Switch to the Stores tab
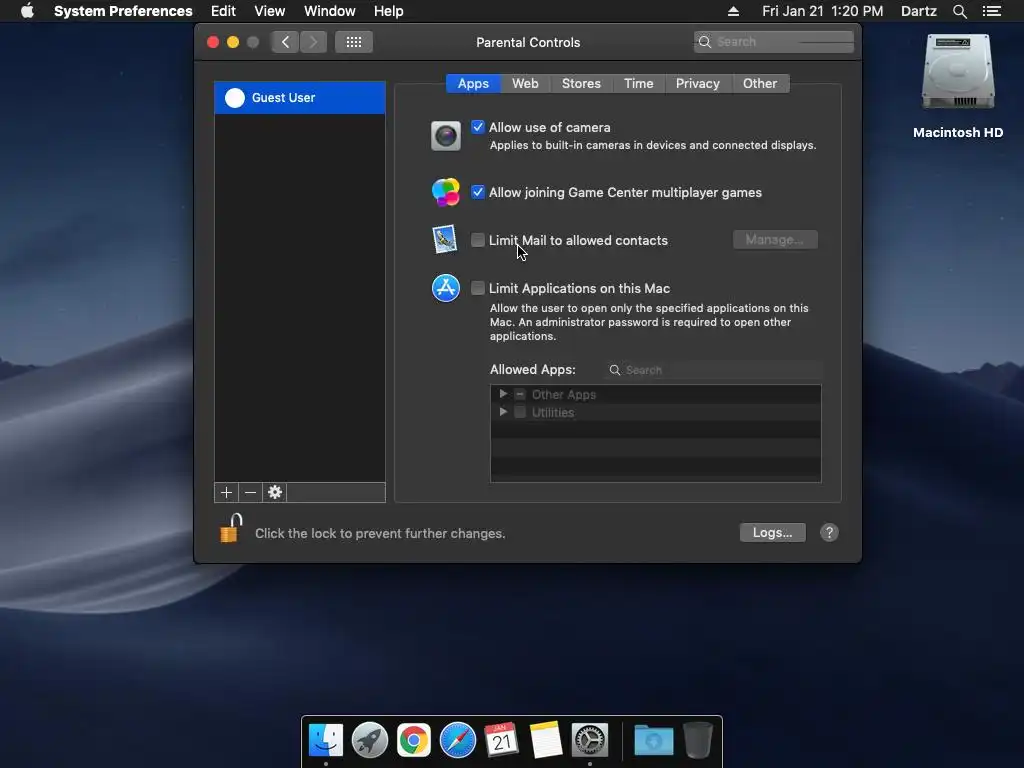The height and width of the screenshot is (768, 1024). 581,84
